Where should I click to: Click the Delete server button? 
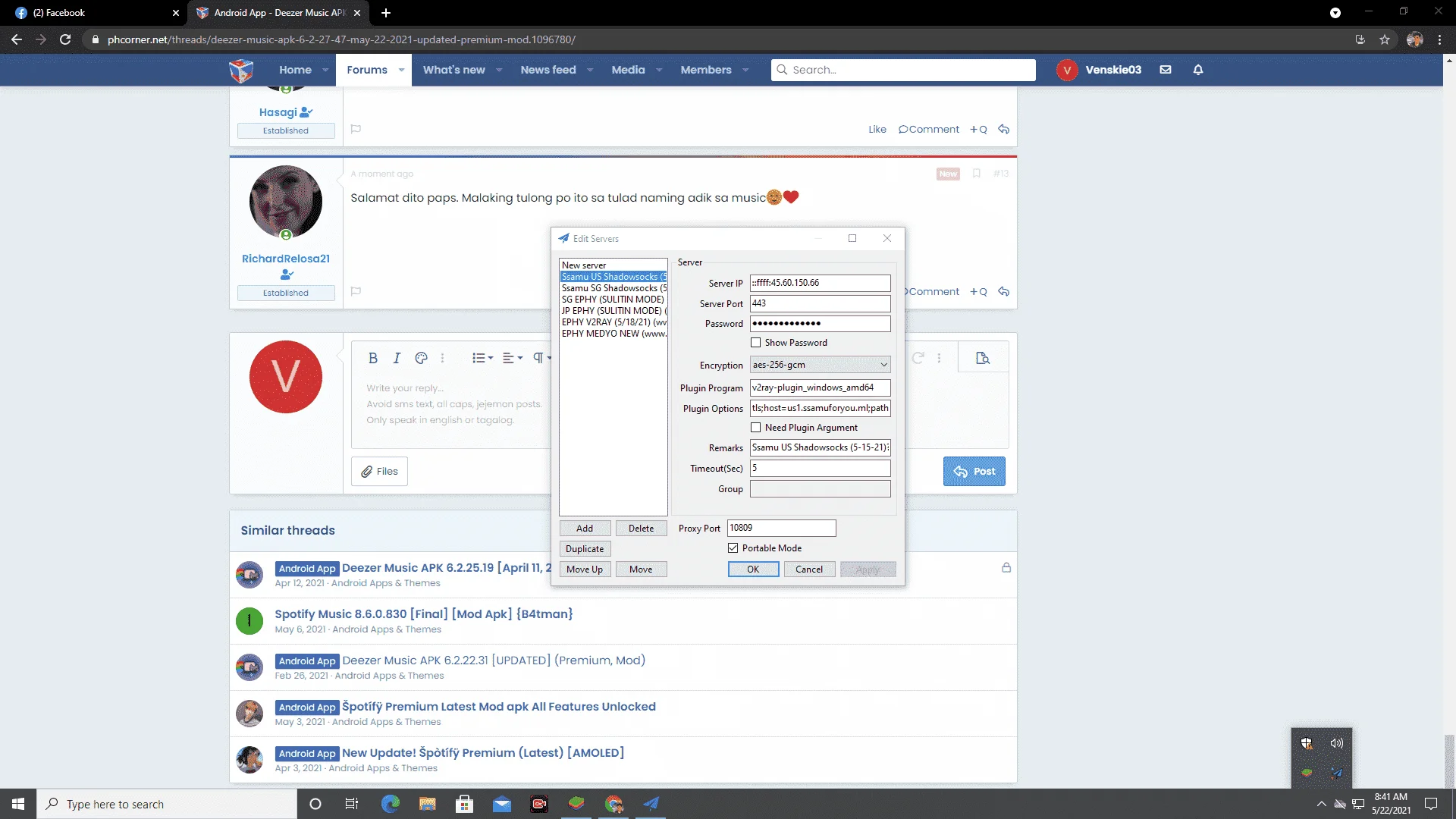[x=641, y=529]
